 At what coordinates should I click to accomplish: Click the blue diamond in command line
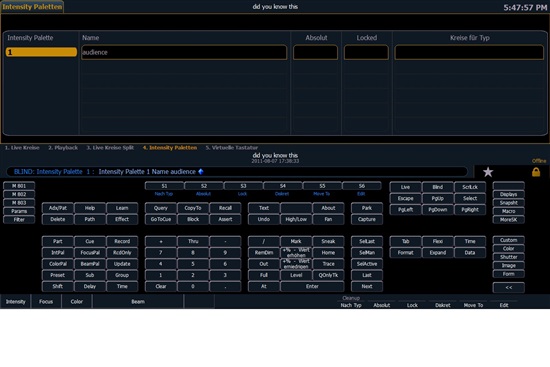tap(201, 172)
